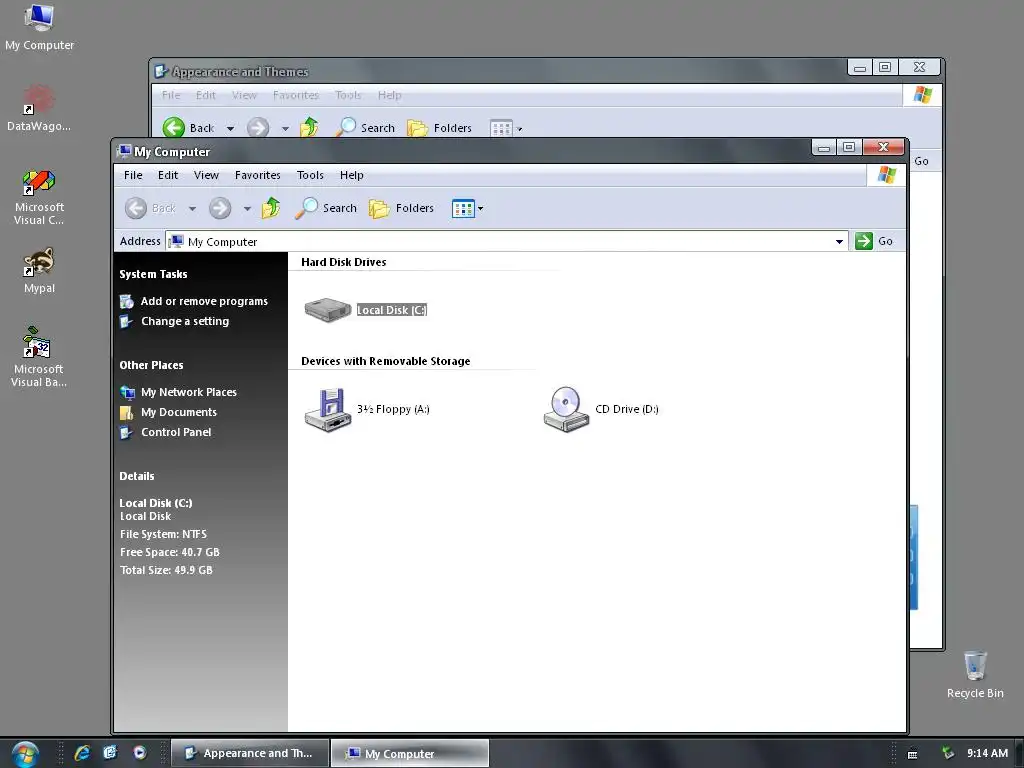Open the DataWago... desktop shortcut
1024x768 pixels.
[39, 108]
